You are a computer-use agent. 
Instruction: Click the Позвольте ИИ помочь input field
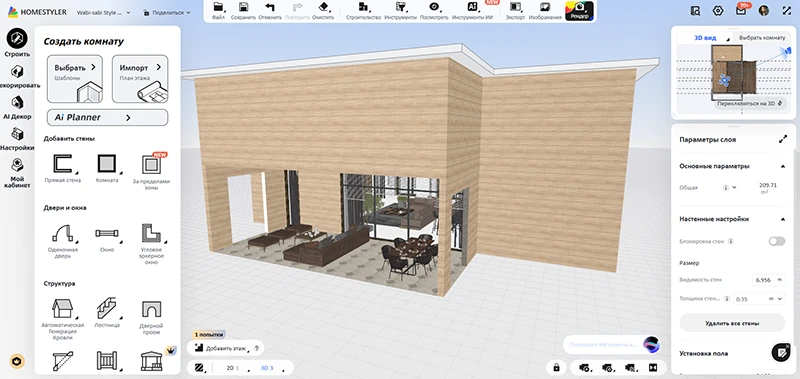coord(603,344)
